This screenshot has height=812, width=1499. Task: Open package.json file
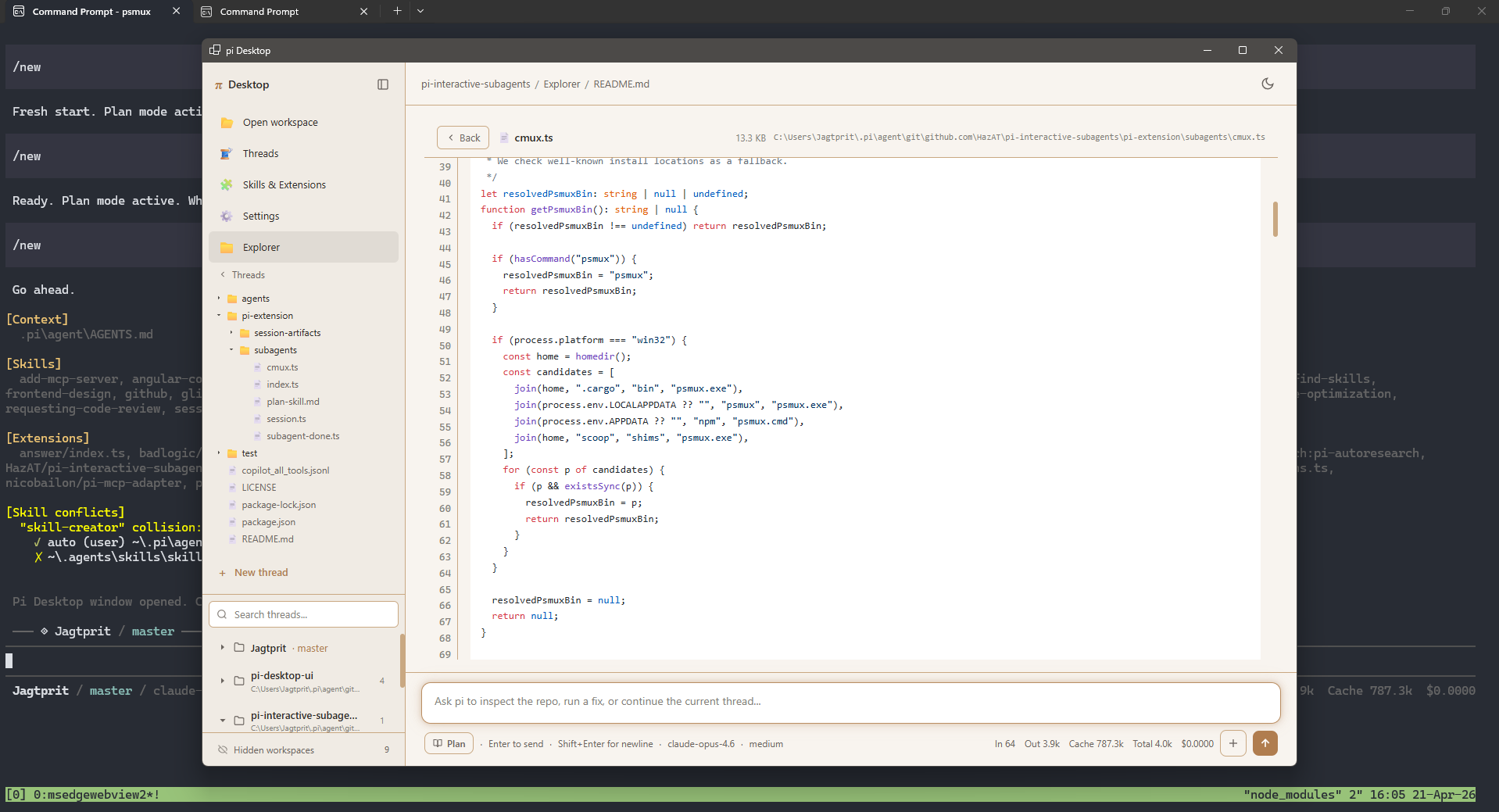tap(268, 522)
